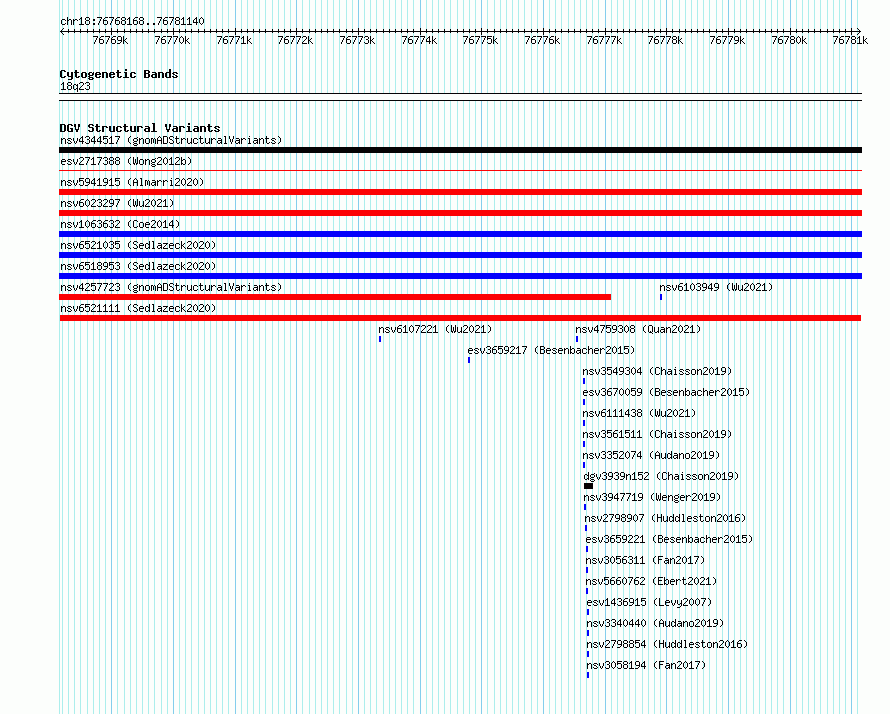Click the 76772k ruler tick label

pyautogui.click(x=295, y=40)
